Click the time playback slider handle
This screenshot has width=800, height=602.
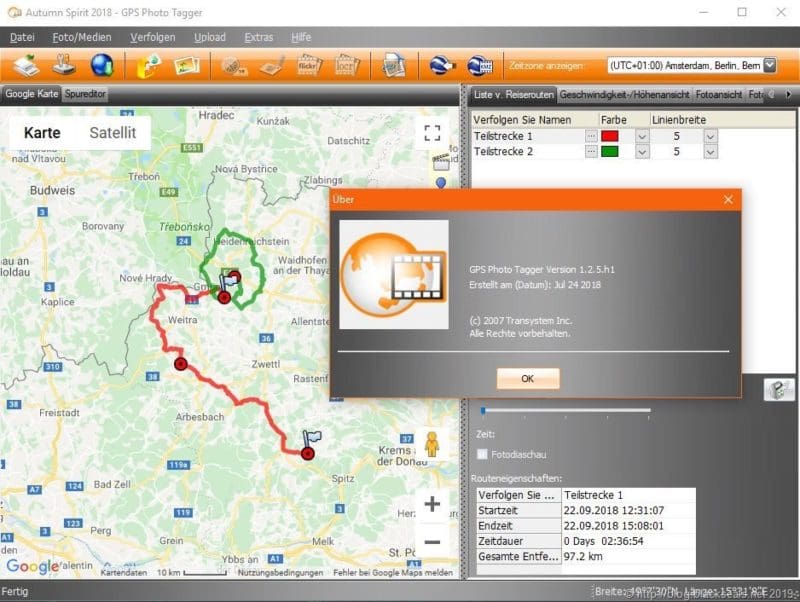483,410
